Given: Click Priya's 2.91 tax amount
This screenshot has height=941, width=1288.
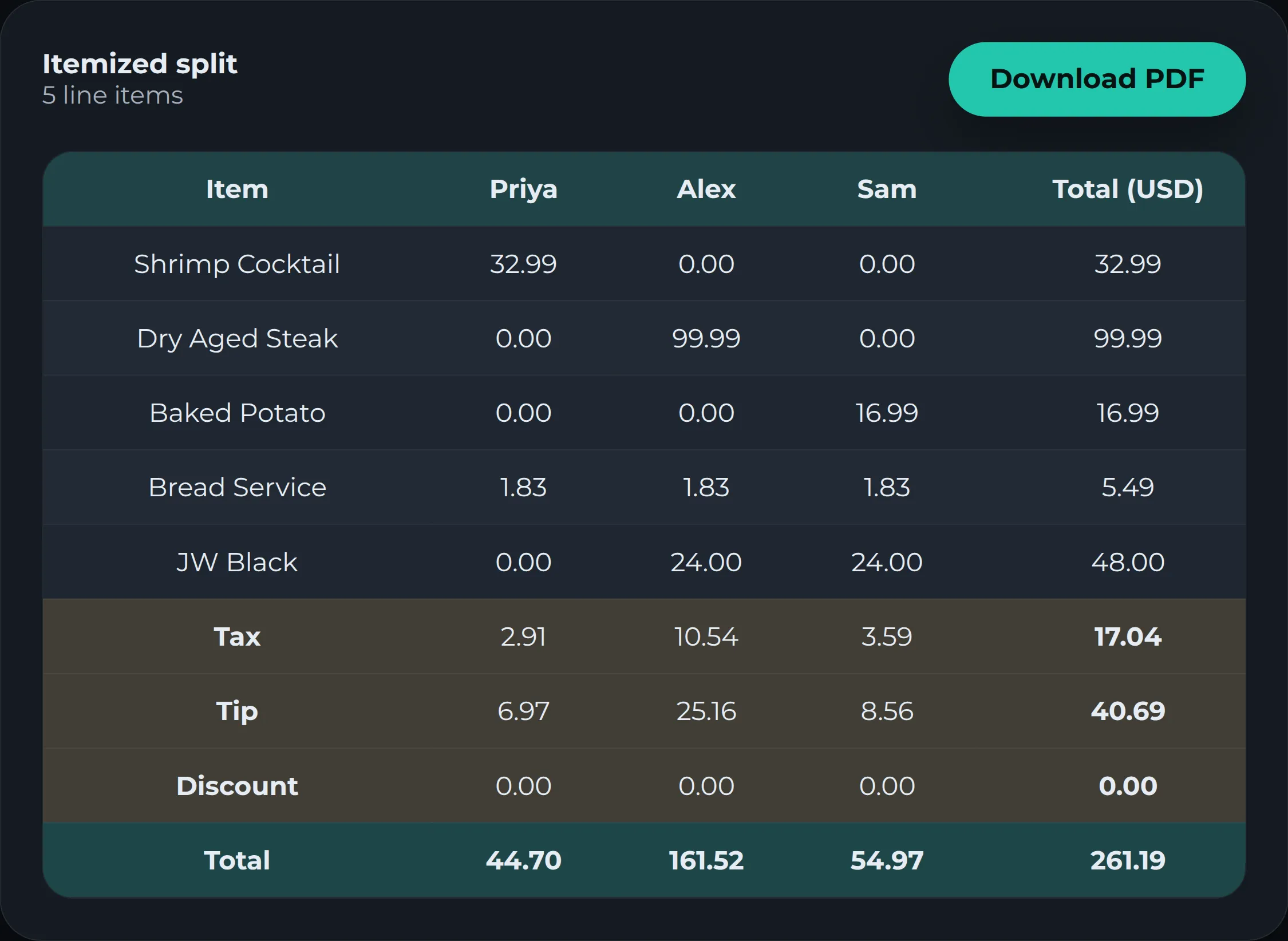Looking at the screenshot, I should [523, 636].
